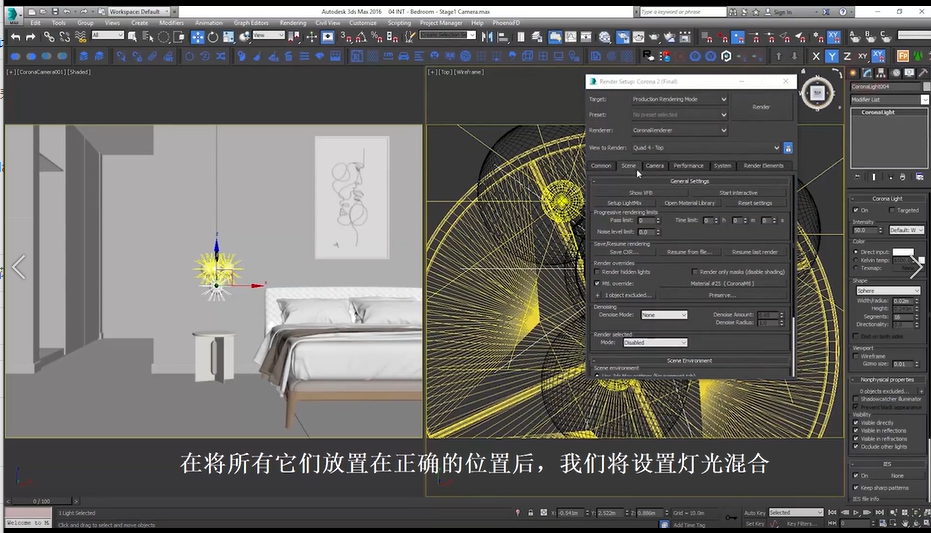Viewport: 931px width, 533px height.
Task: Click Setup LightMix button
Action: [x=624, y=203]
